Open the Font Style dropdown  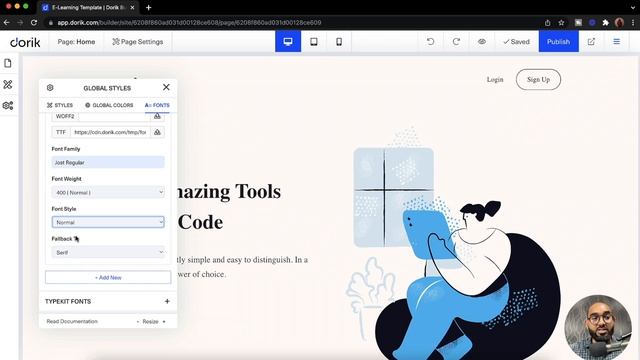click(108, 222)
